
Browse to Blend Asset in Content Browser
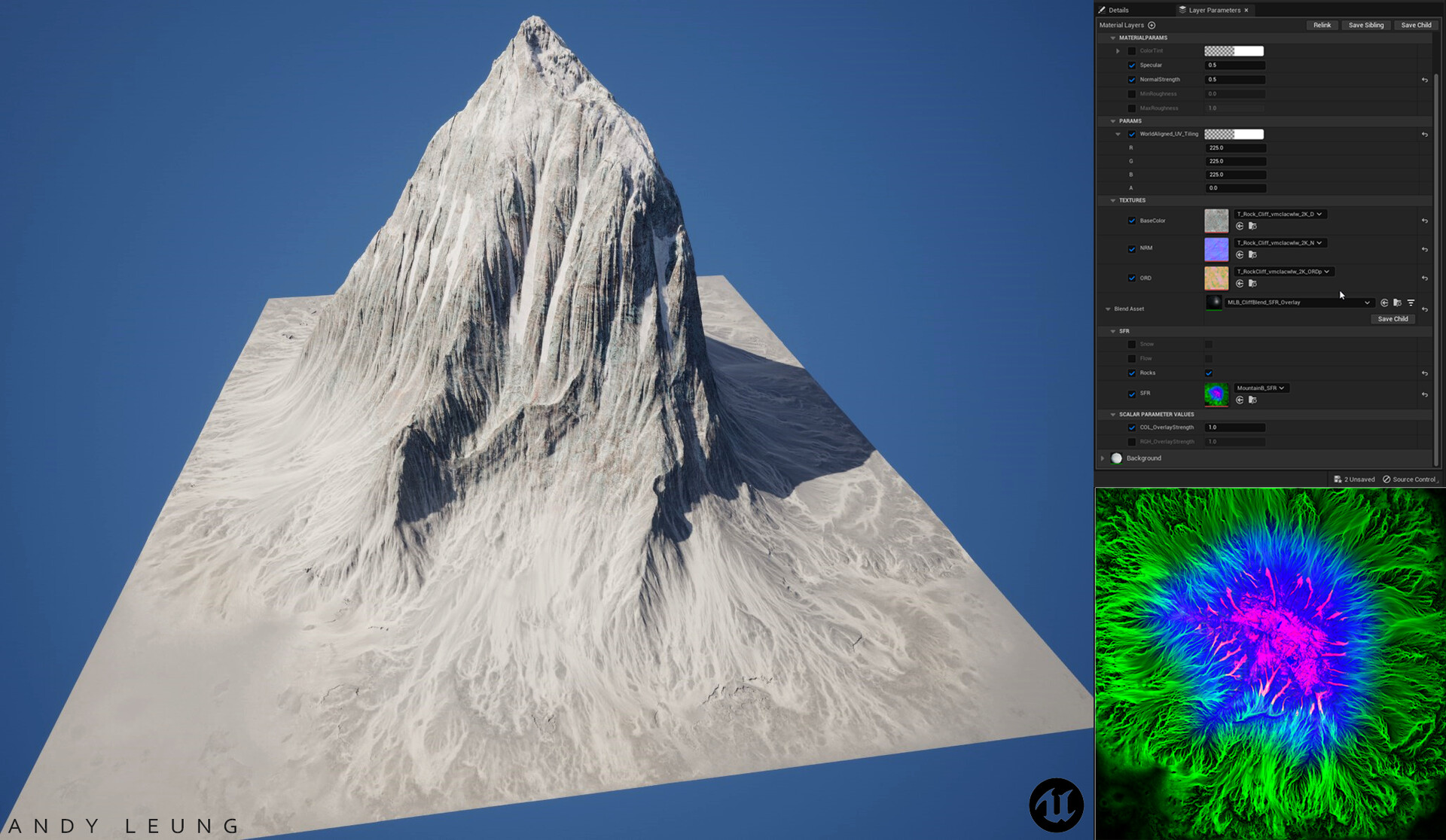pyautogui.click(x=1397, y=303)
